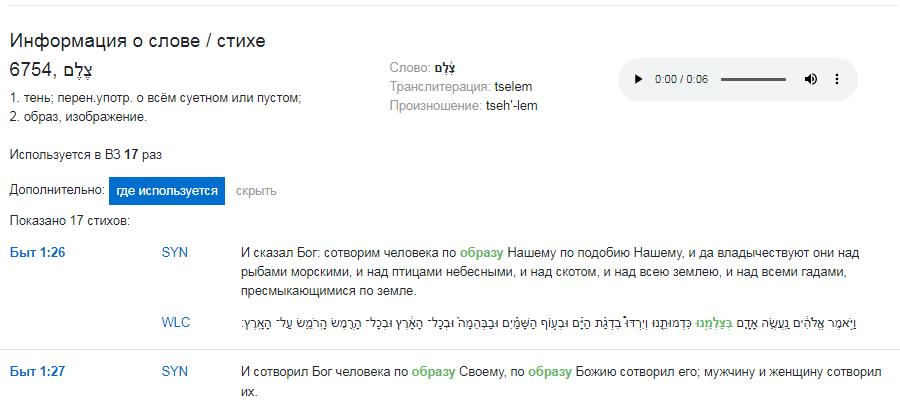Click the audio progress seek bar
The height and width of the screenshot is (403, 900).
753,79
